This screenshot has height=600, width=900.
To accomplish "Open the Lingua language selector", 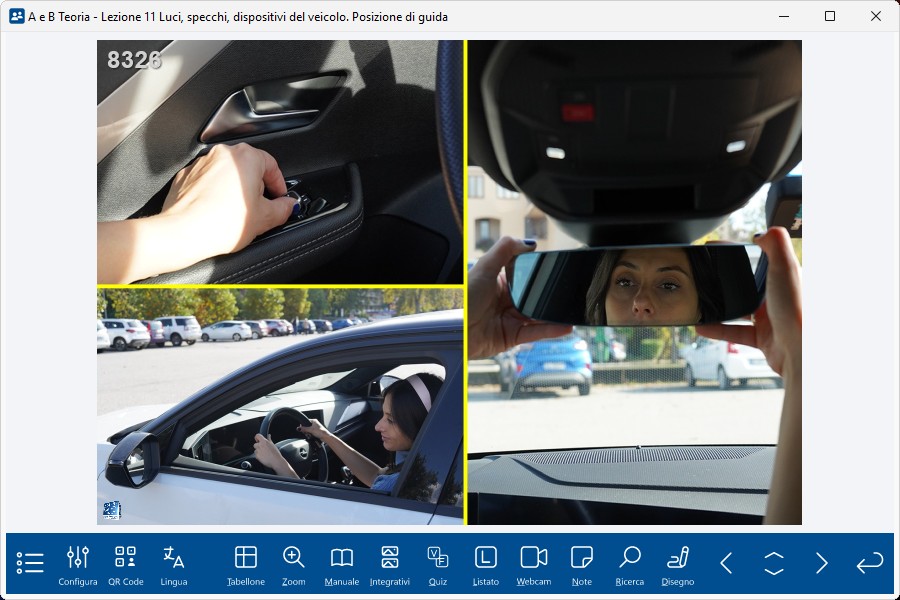I will click(x=174, y=565).
